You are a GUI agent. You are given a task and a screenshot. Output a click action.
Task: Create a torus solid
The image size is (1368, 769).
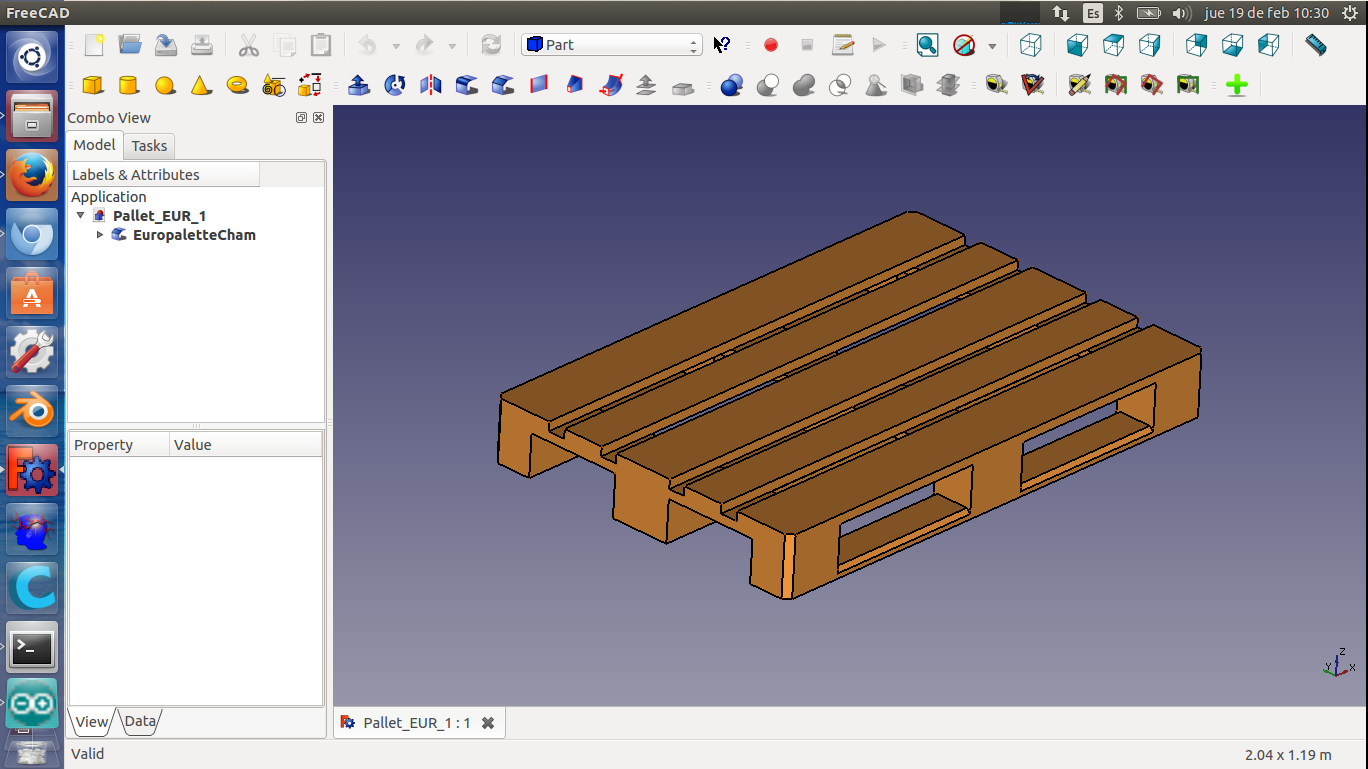[237, 85]
